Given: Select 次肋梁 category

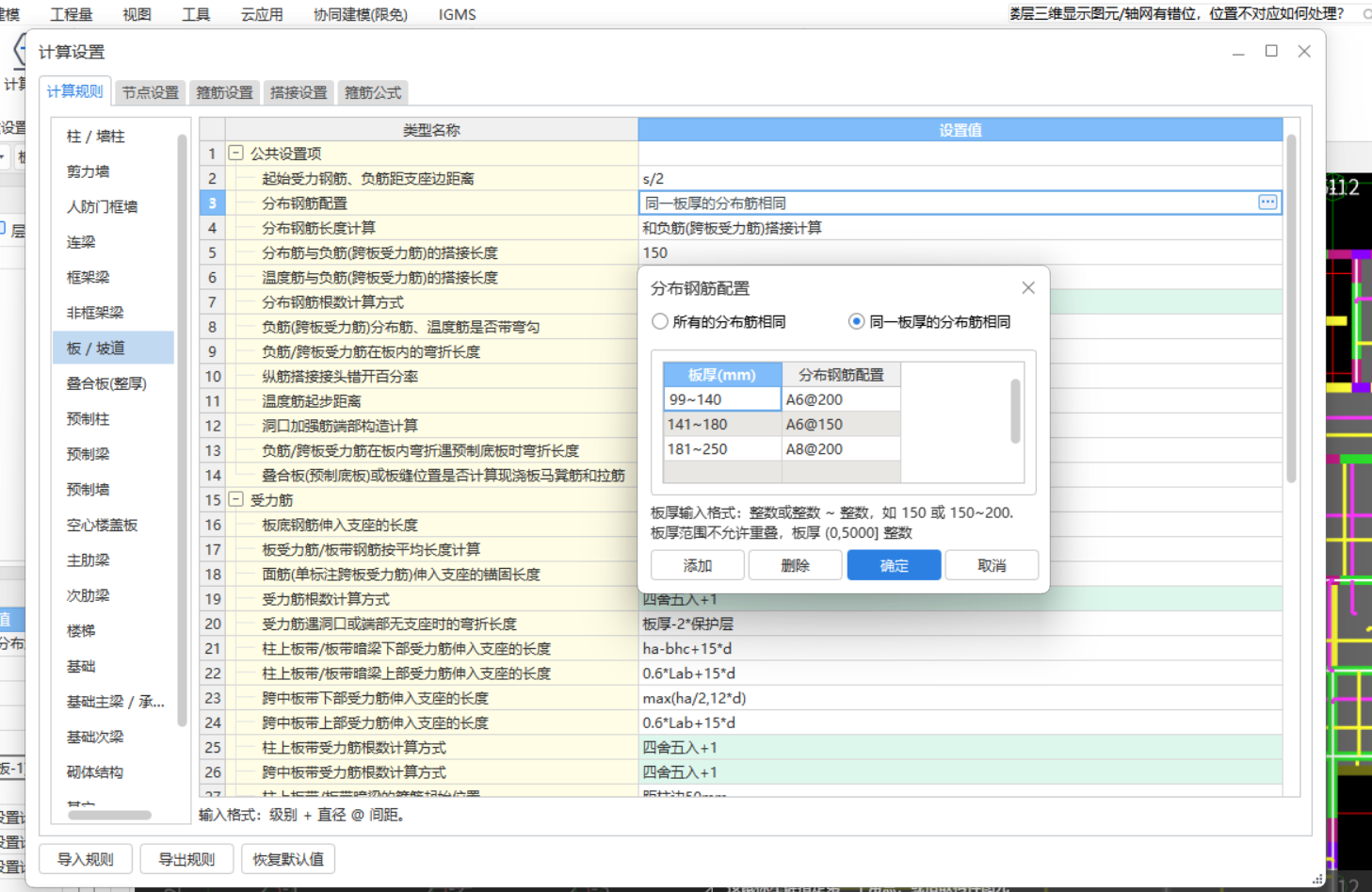Looking at the screenshot, I should click(114, 595).
